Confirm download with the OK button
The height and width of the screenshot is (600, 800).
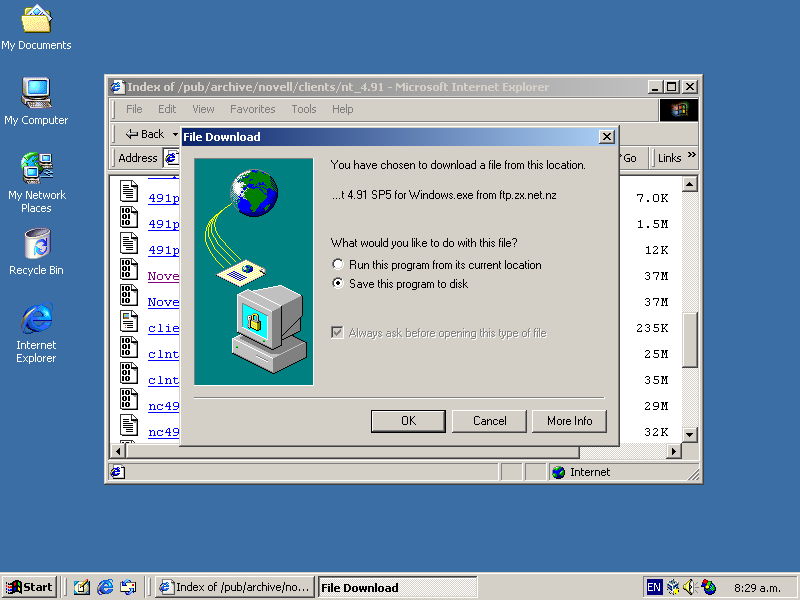[408, 421]
